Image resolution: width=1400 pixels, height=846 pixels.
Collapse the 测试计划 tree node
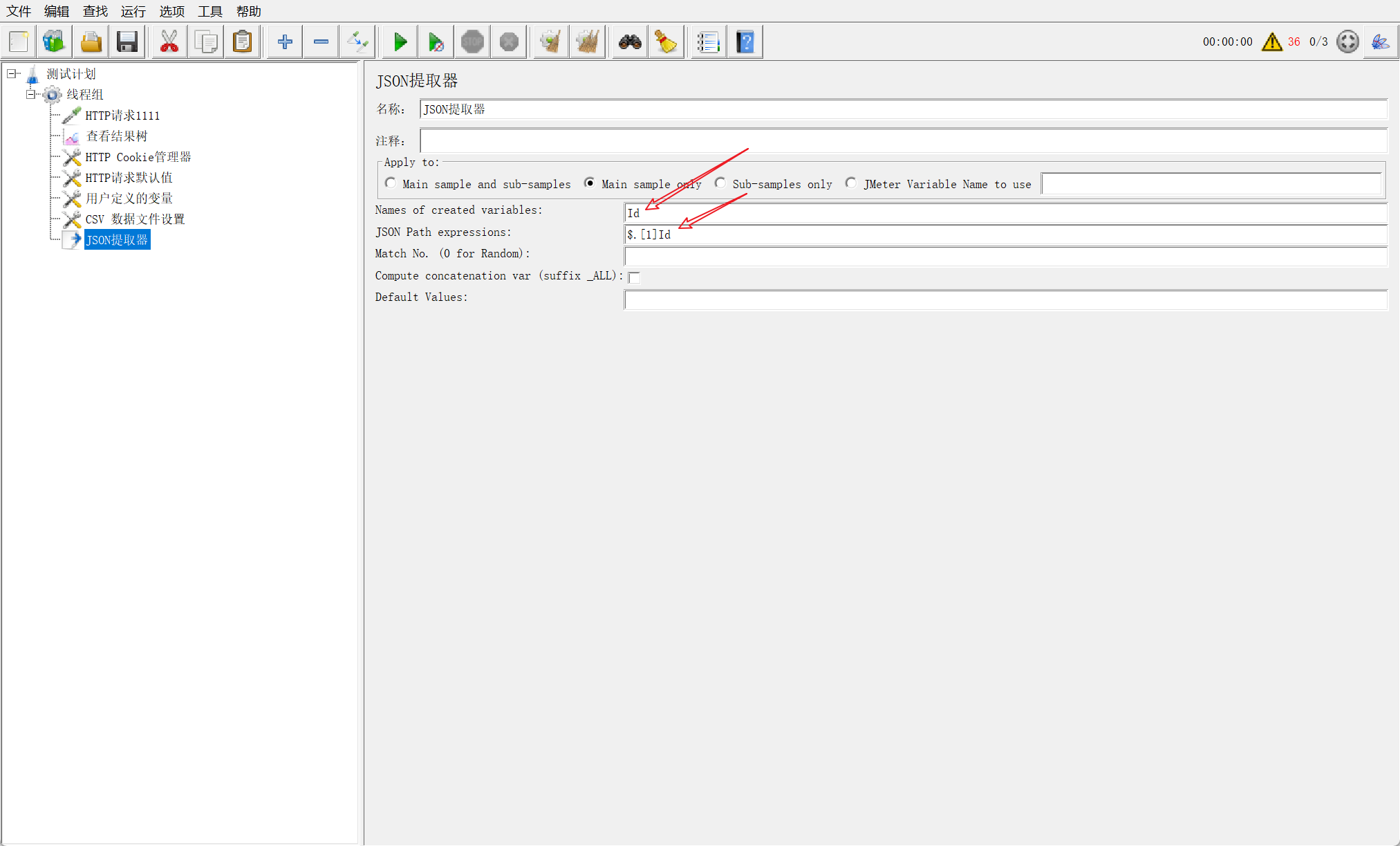pos(12,73)
